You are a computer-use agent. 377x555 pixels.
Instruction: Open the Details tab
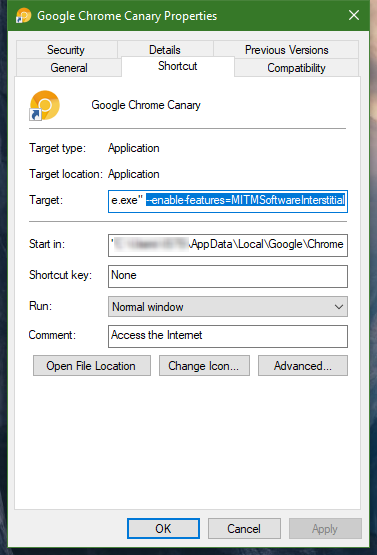click(x=165, y=50)
